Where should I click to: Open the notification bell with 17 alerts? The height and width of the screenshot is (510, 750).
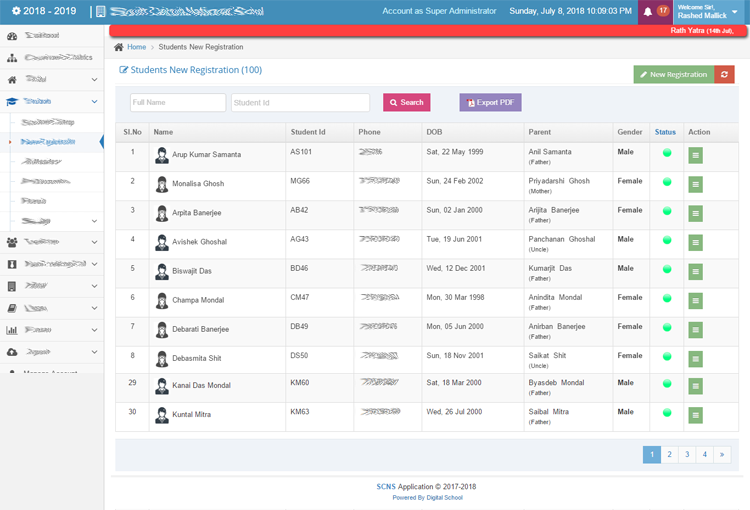648,11
